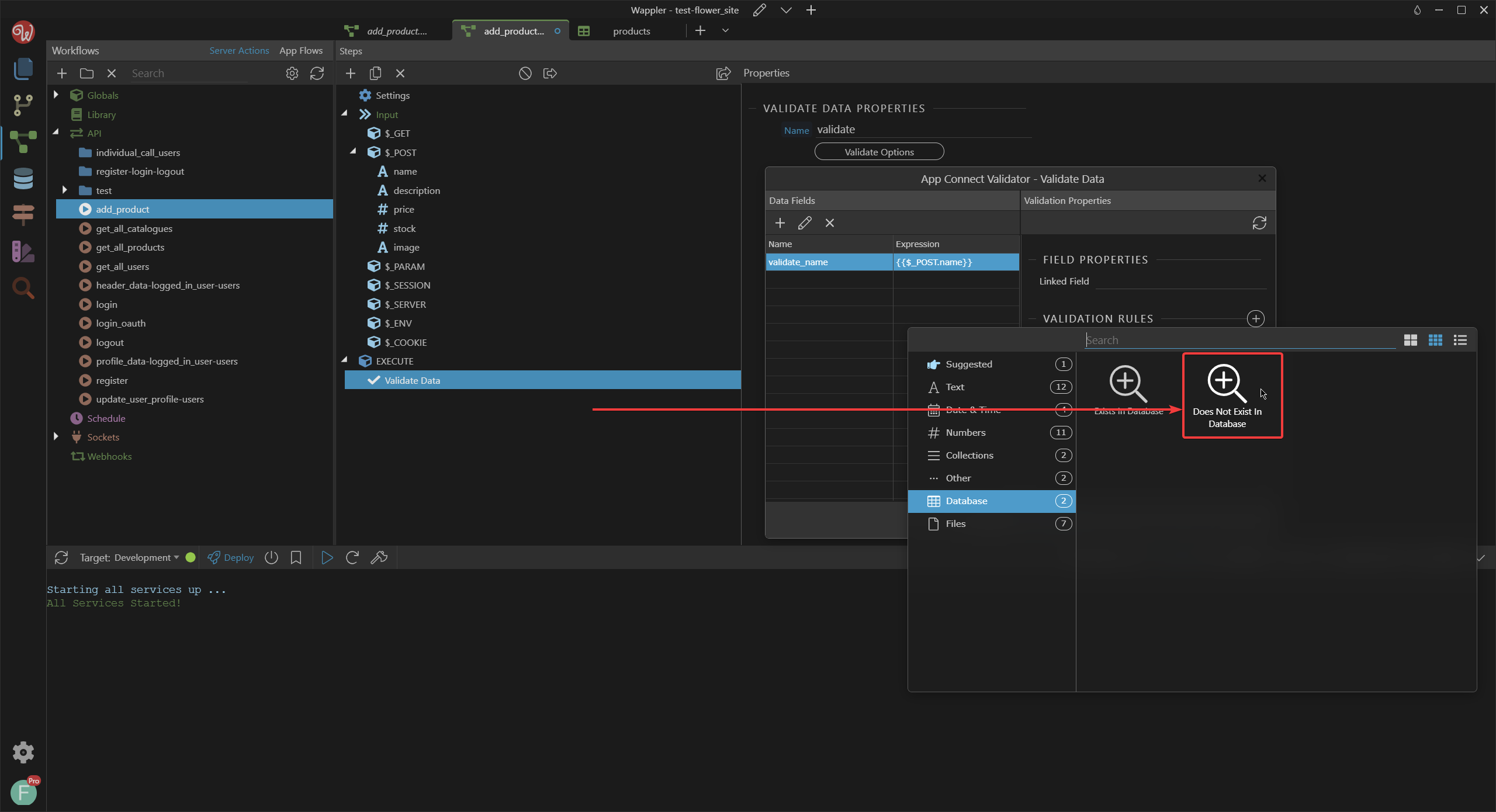Edit the validate Name field
Screen dimensions: 1496x812
(x=923, y=129)
